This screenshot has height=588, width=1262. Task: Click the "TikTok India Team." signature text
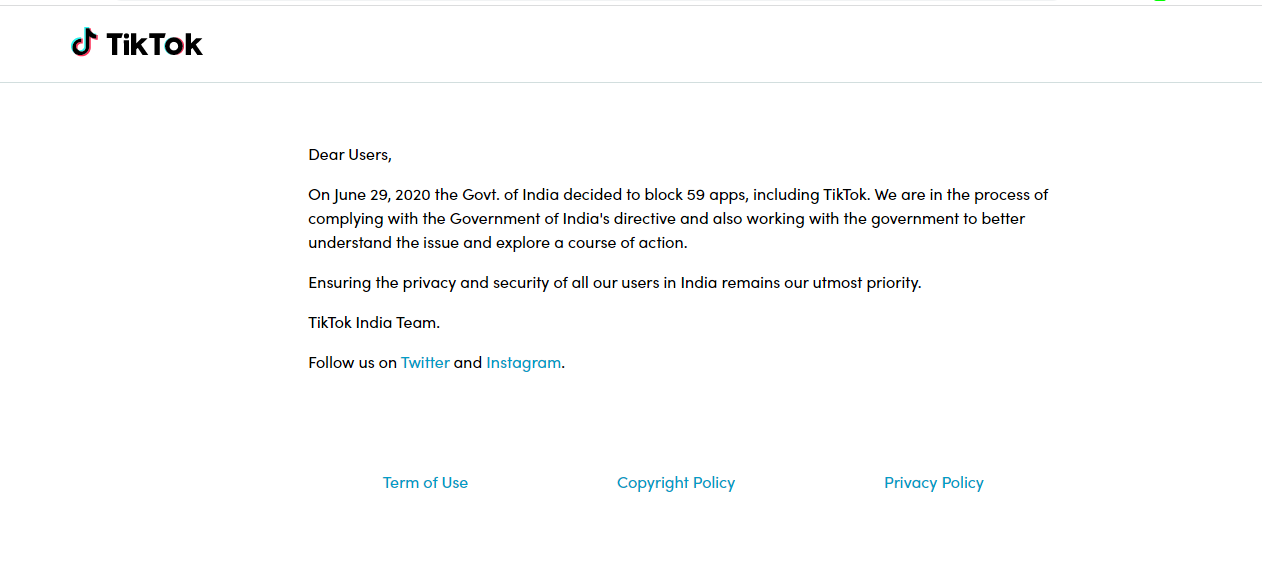pyautogui.click(x=374, y=322)
